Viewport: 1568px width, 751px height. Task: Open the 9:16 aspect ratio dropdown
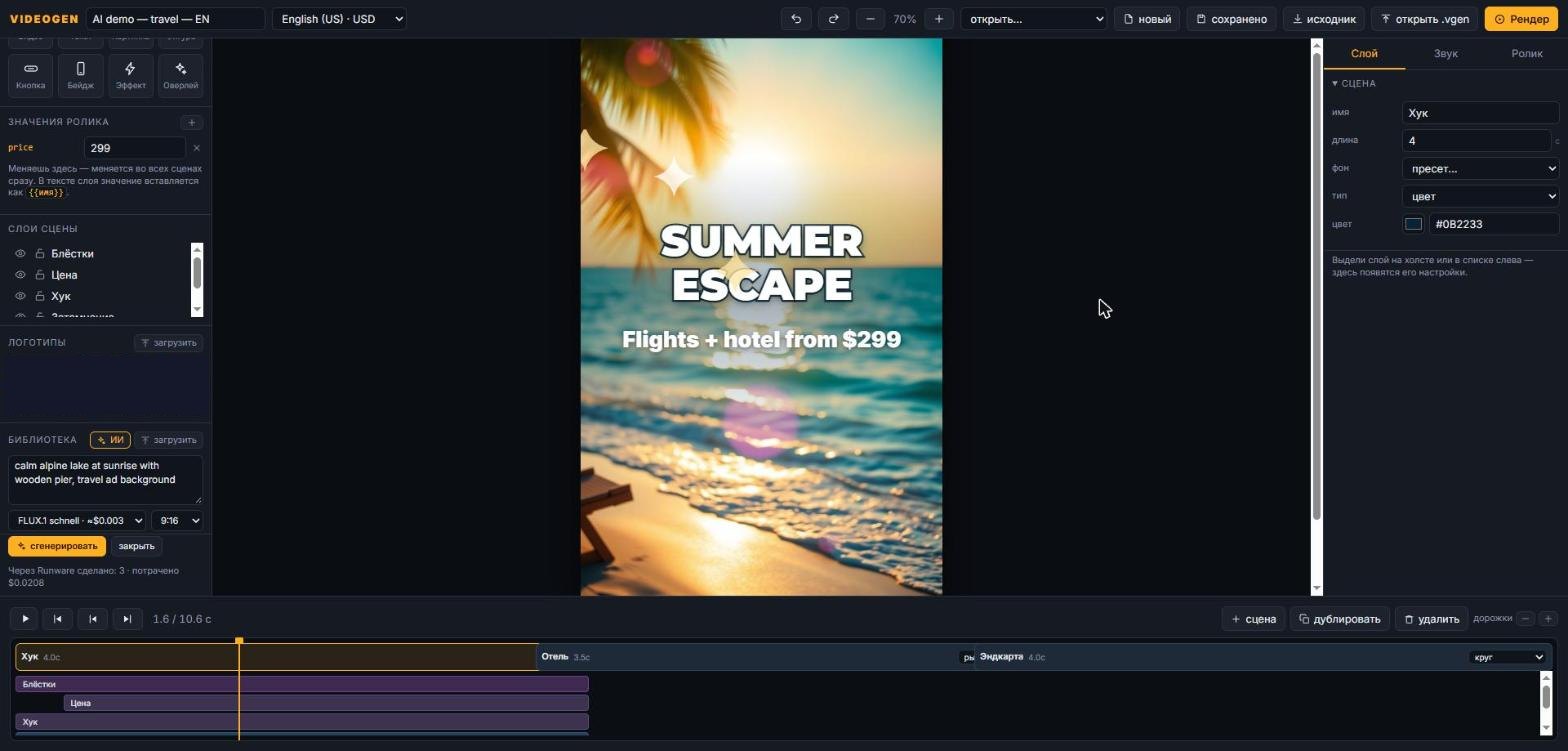177,521
